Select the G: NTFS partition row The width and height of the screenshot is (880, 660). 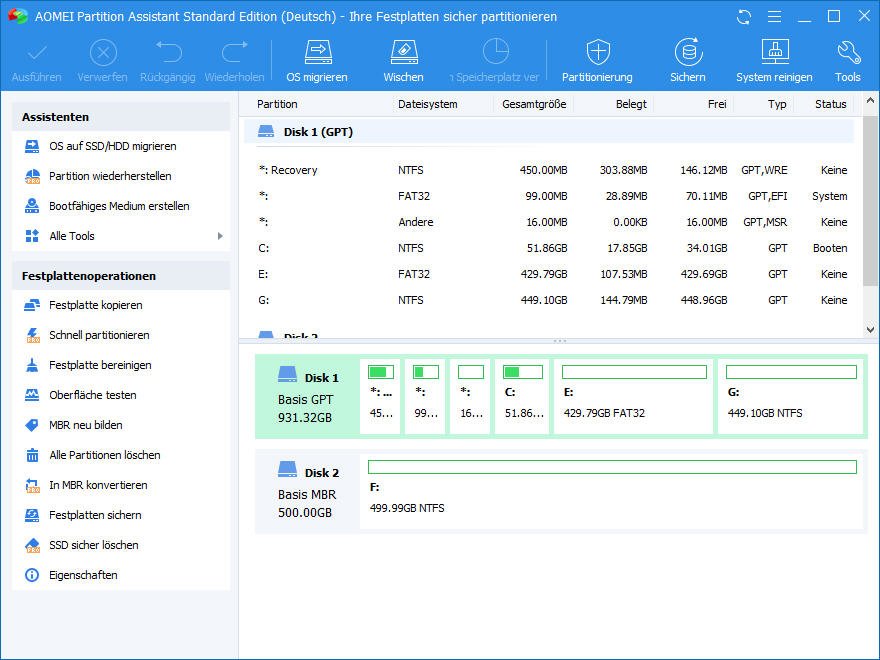[x=550, y=300]
